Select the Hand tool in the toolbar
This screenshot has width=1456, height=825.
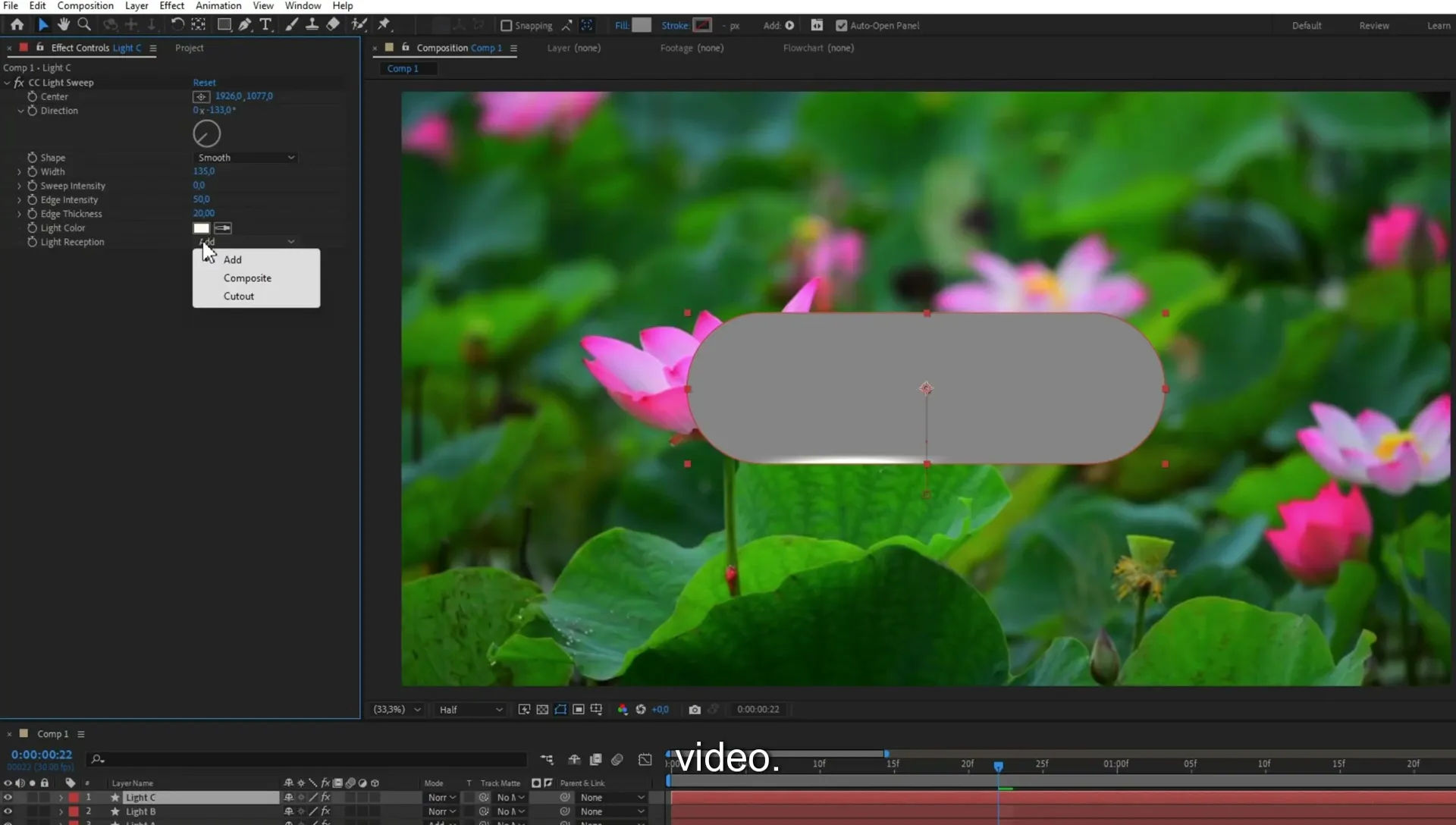[64, 25]
